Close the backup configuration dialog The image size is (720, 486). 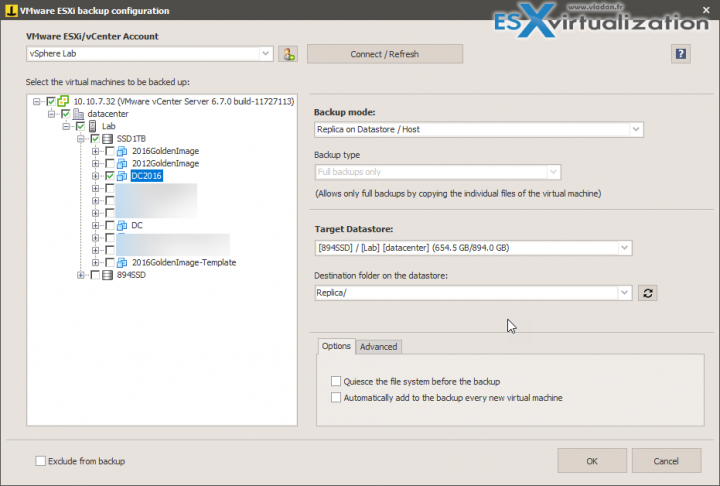point(706,10)
